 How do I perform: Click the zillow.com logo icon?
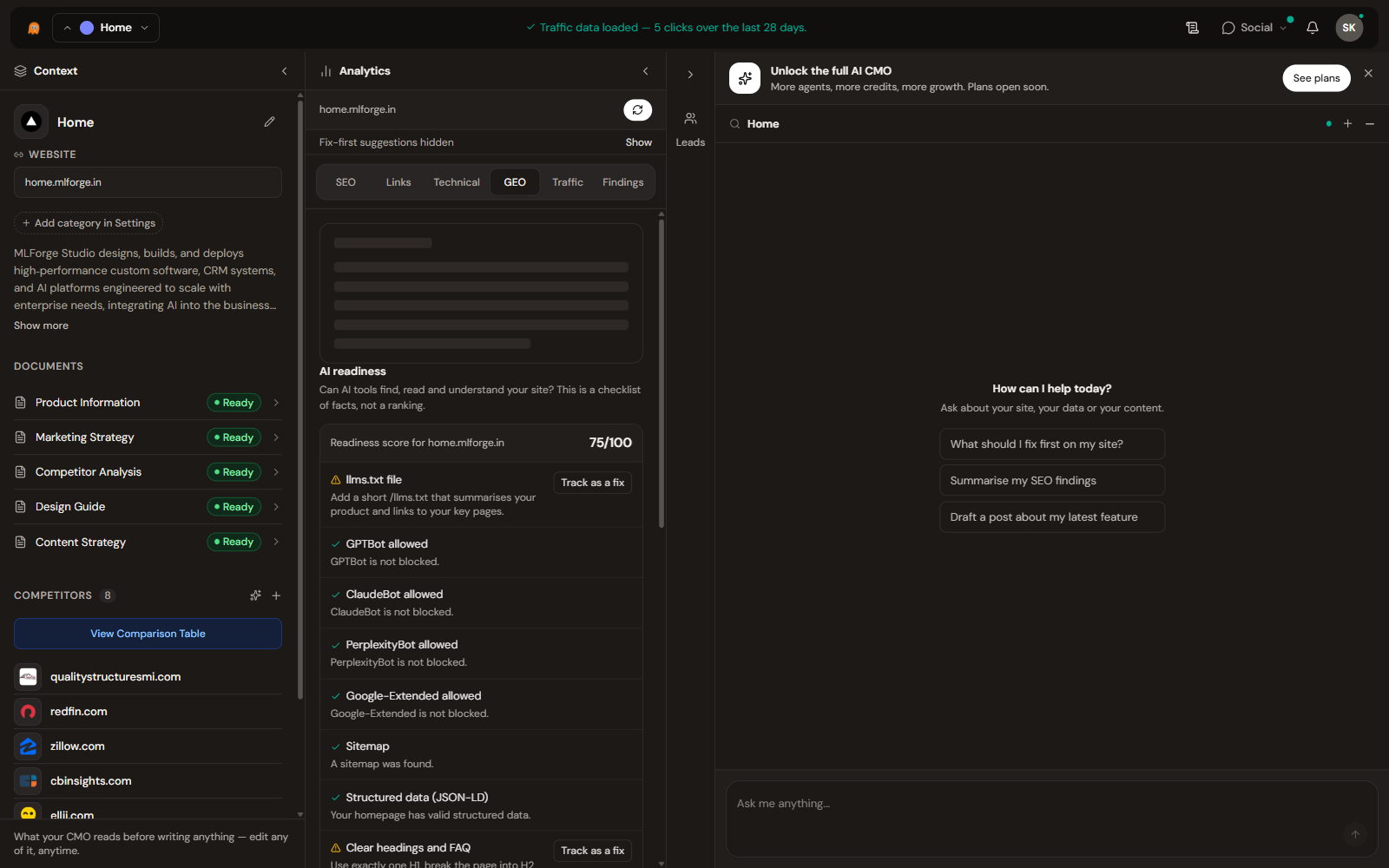pyautogui.click(x=28, y=746)
